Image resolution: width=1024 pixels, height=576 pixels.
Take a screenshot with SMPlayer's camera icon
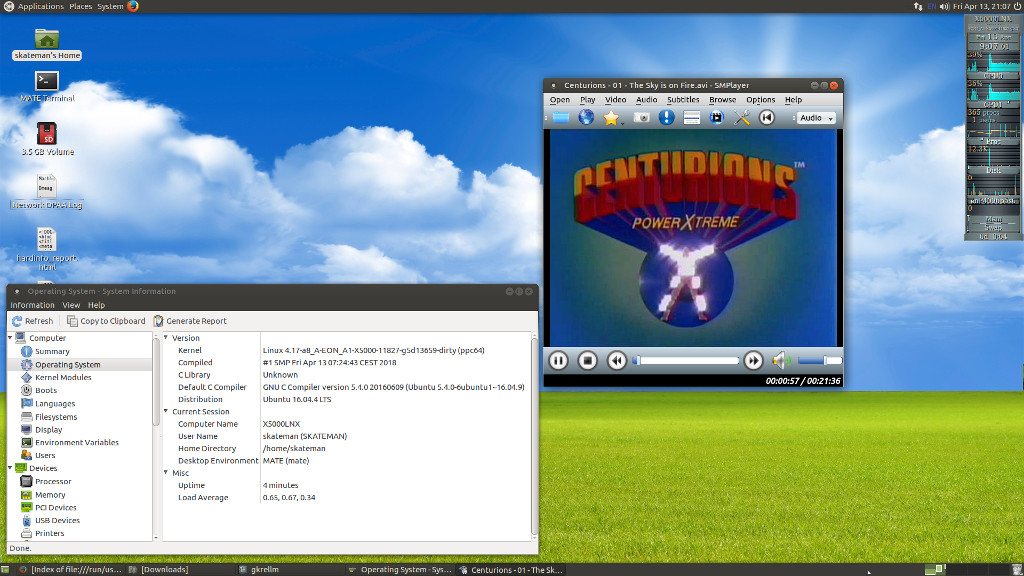641,118
